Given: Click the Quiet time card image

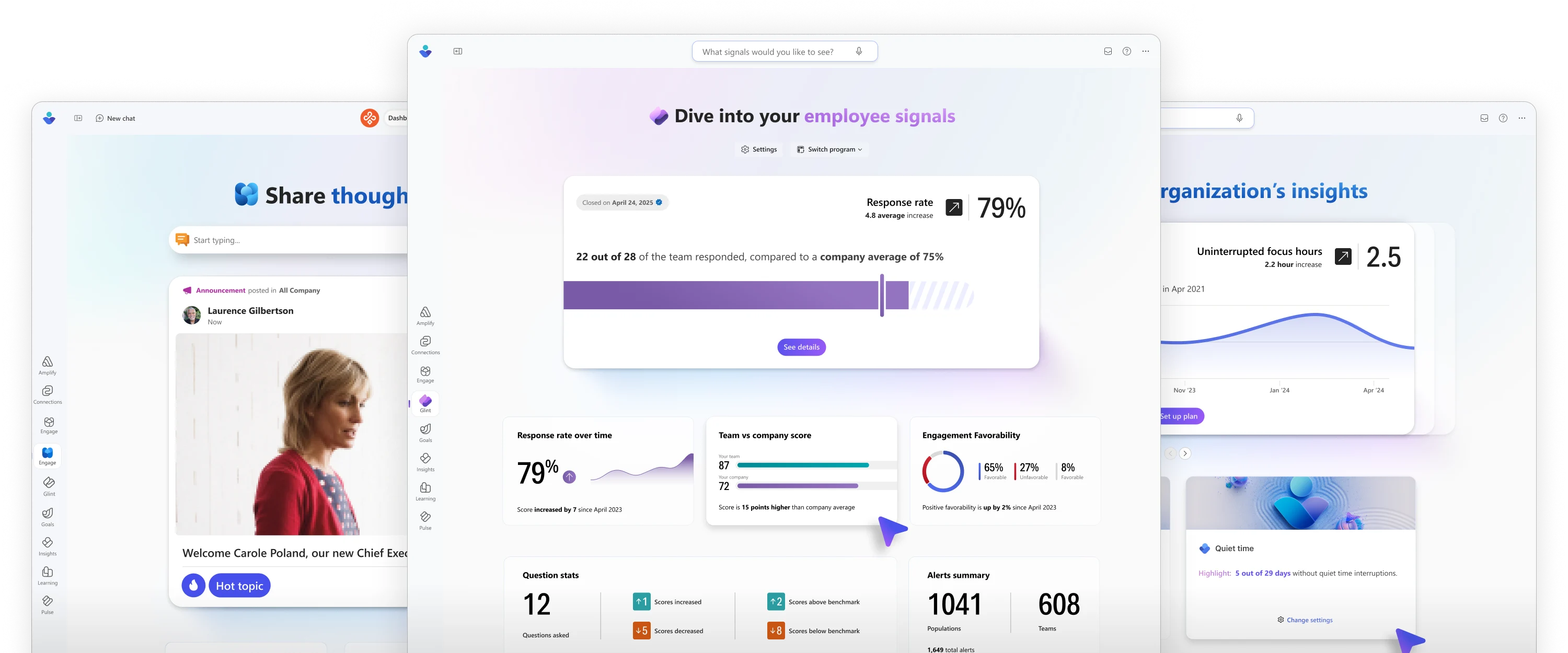Looking at the screenshot, I should (1300, 503).
